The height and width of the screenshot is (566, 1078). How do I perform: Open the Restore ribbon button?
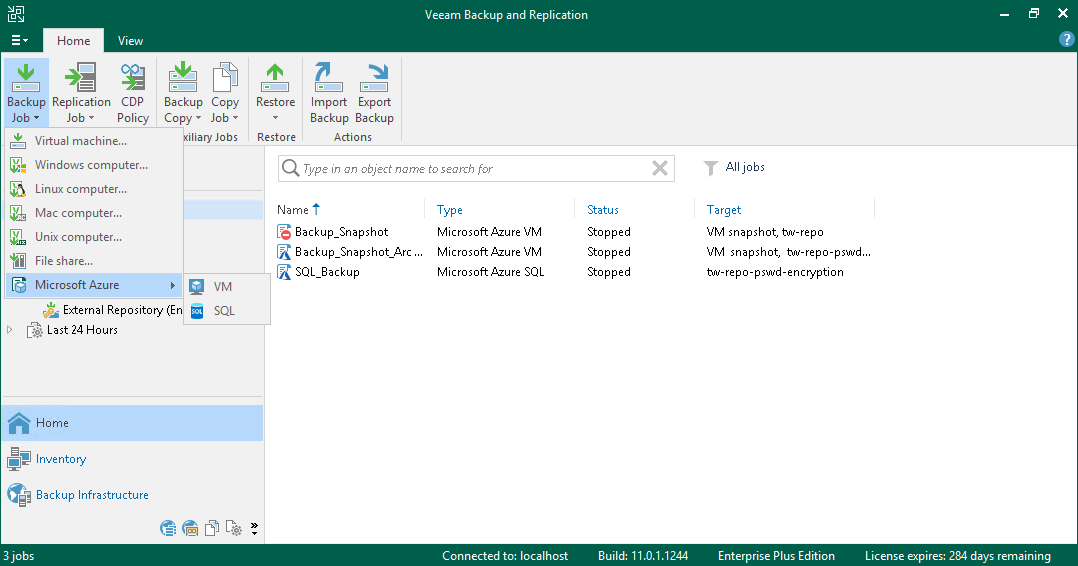(x=275, y=93)
